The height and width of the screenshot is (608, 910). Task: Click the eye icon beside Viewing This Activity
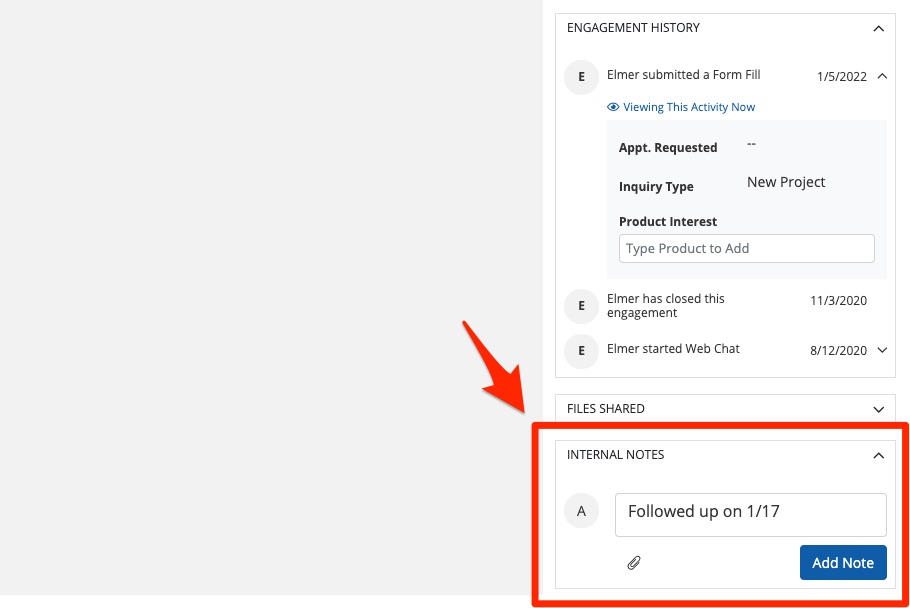(613, 107)
